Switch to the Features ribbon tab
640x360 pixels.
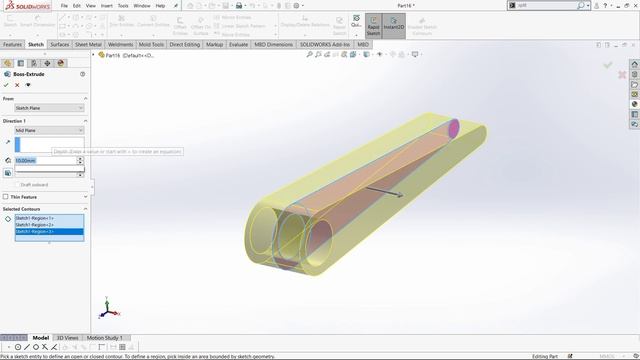click(12, 44)
